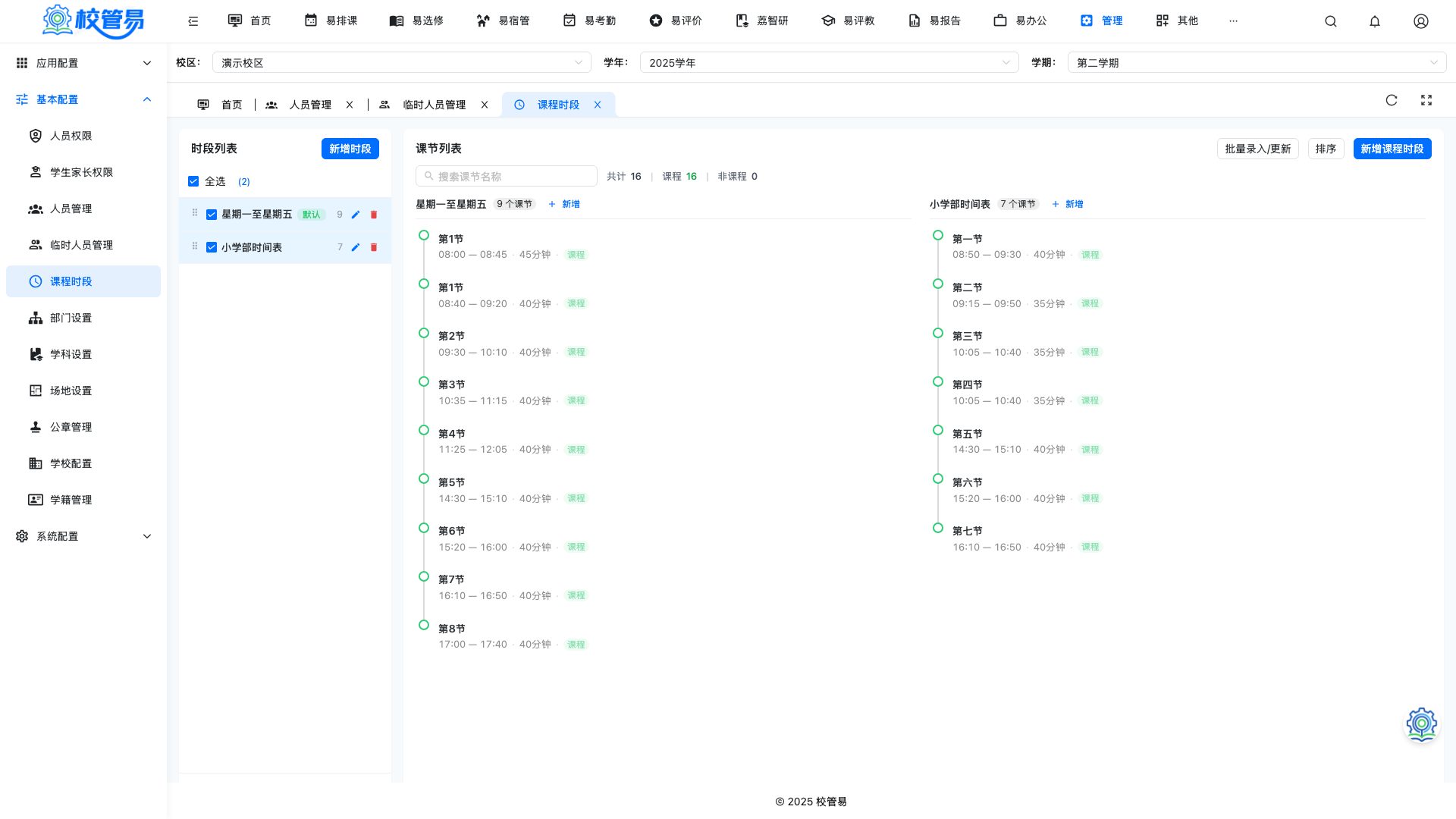Delete the 星期一至星期五 period with trash icon

point(374,215)
